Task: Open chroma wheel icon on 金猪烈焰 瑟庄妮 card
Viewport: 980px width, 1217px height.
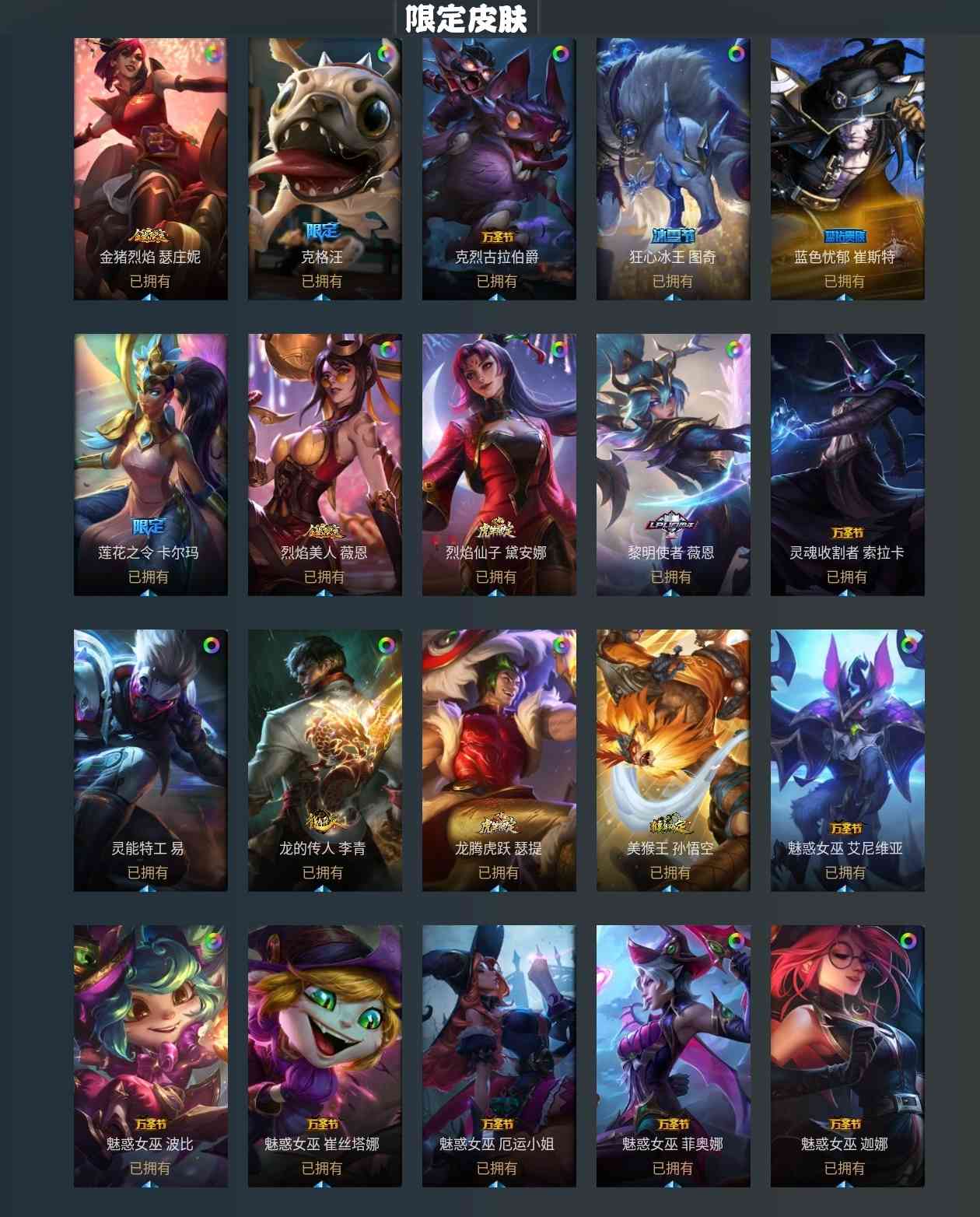Action: click(x=212, y=53)
